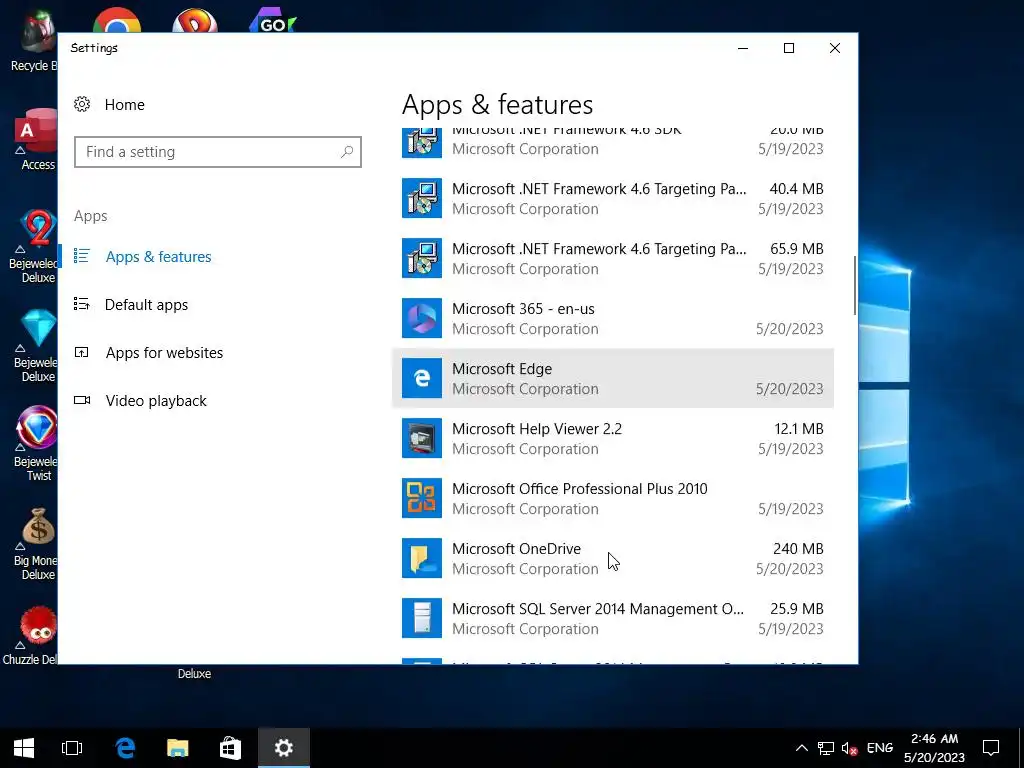Click the muted volume tray icon

pos(850,748)
